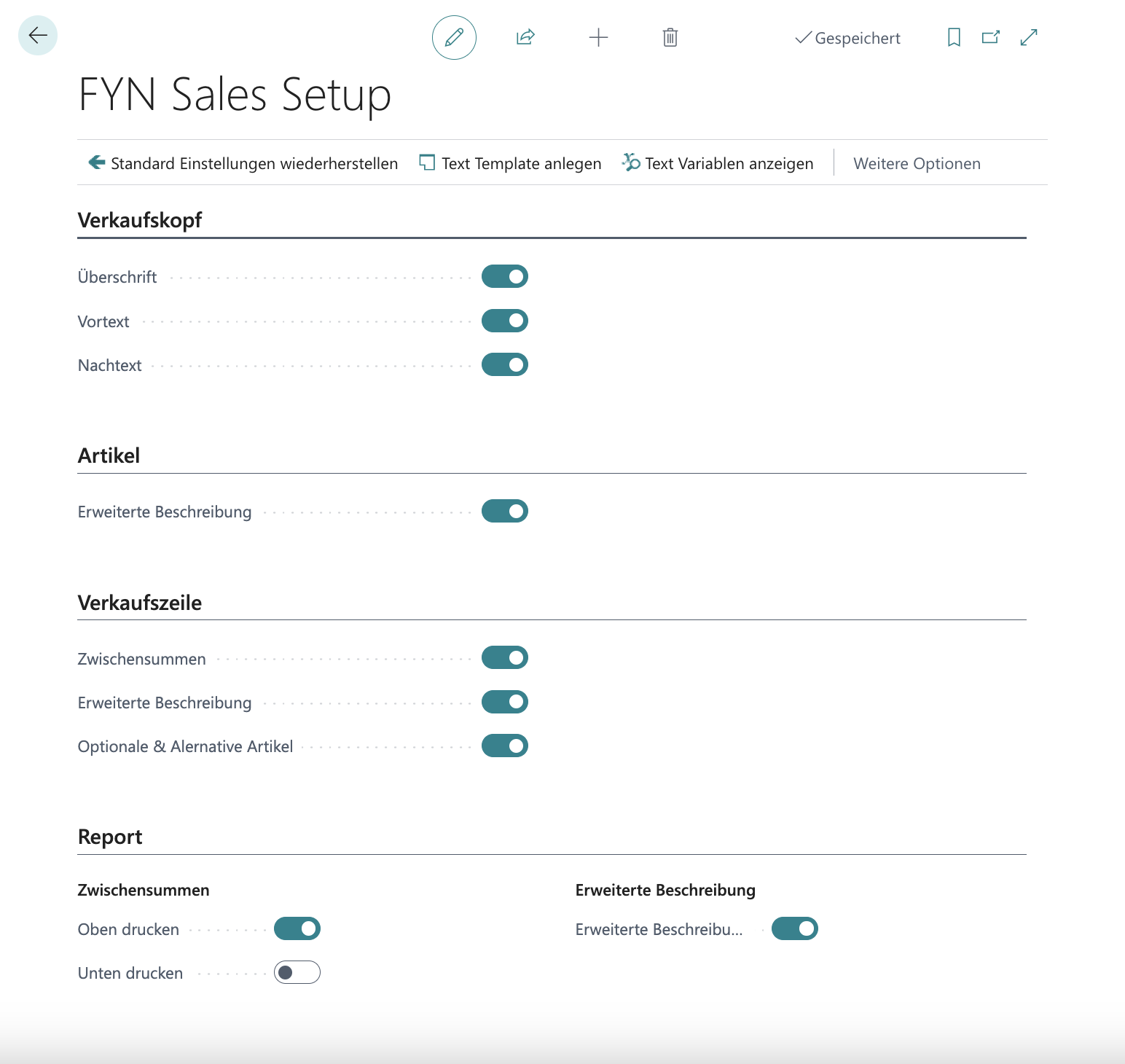This screenshot has height=1064, width=1125.
Task: Toggle Überschrift switch
Action: (505, 276)
